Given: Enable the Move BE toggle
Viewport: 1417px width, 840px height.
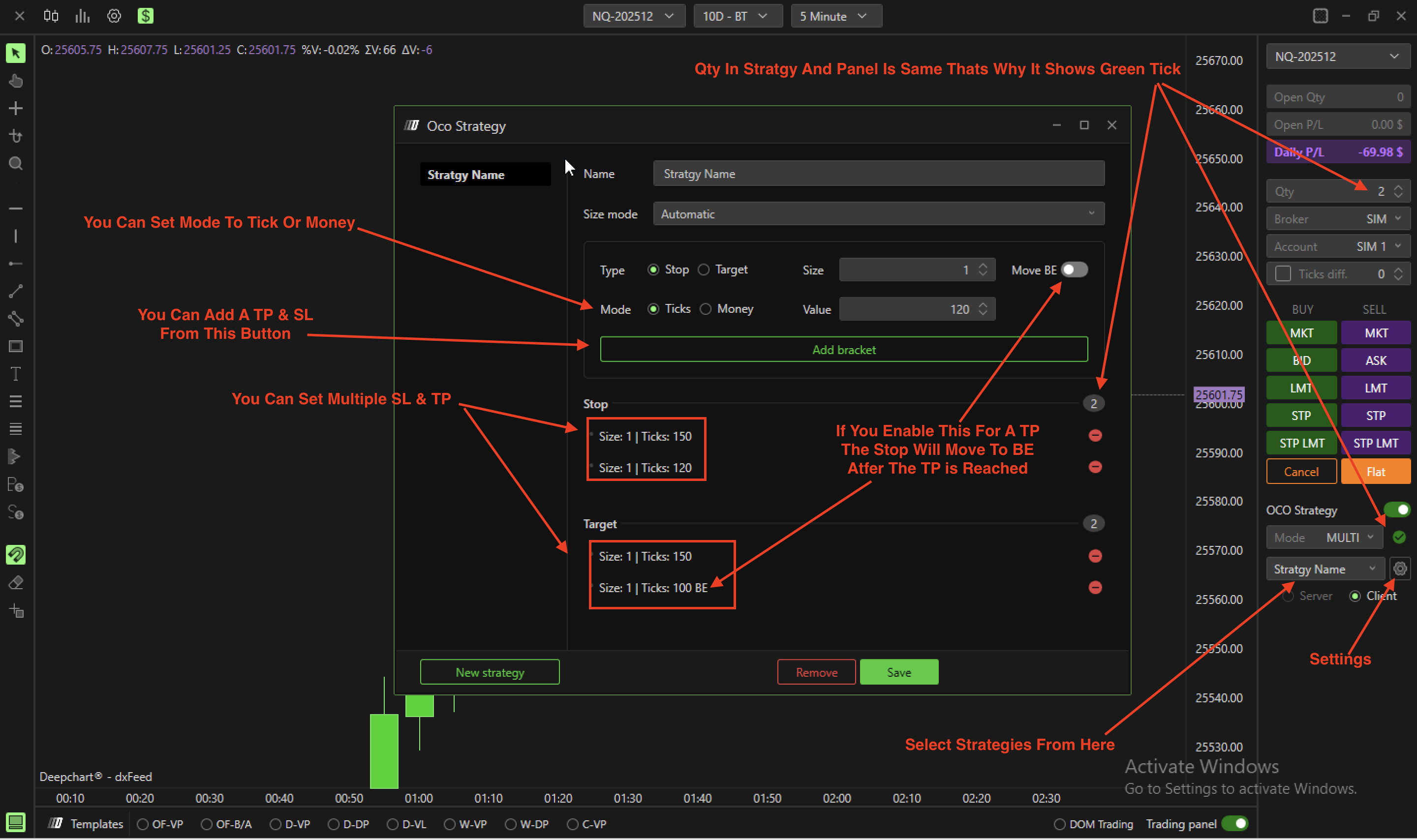Looking at the screenshot, I should click(x=1074, y=270).
